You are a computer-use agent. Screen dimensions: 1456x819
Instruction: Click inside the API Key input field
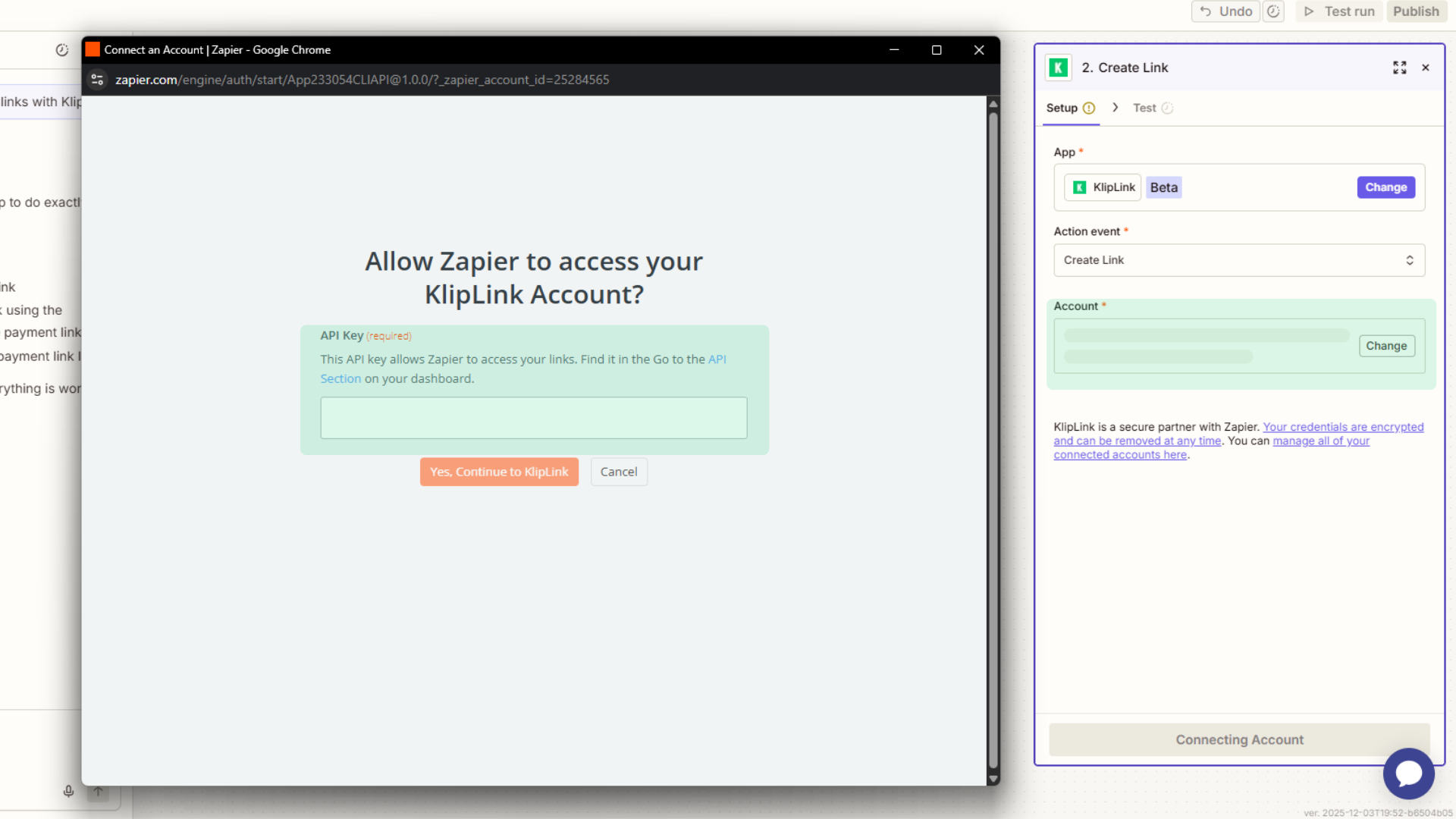click(533, 418)
